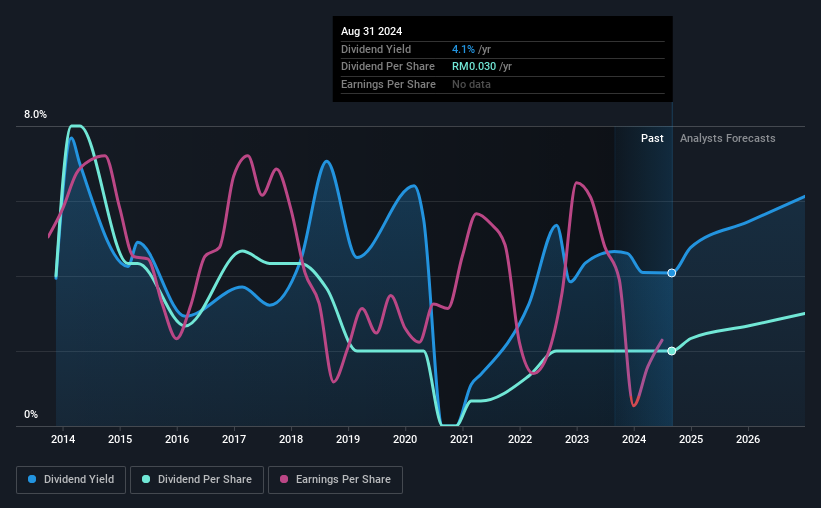
Task: Select the 2026 x-axis label
Action: point(748,439)
